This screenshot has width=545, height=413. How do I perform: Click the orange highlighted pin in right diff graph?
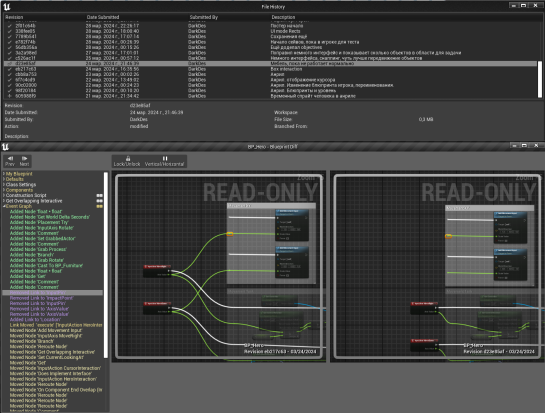[x=448, y=236]
